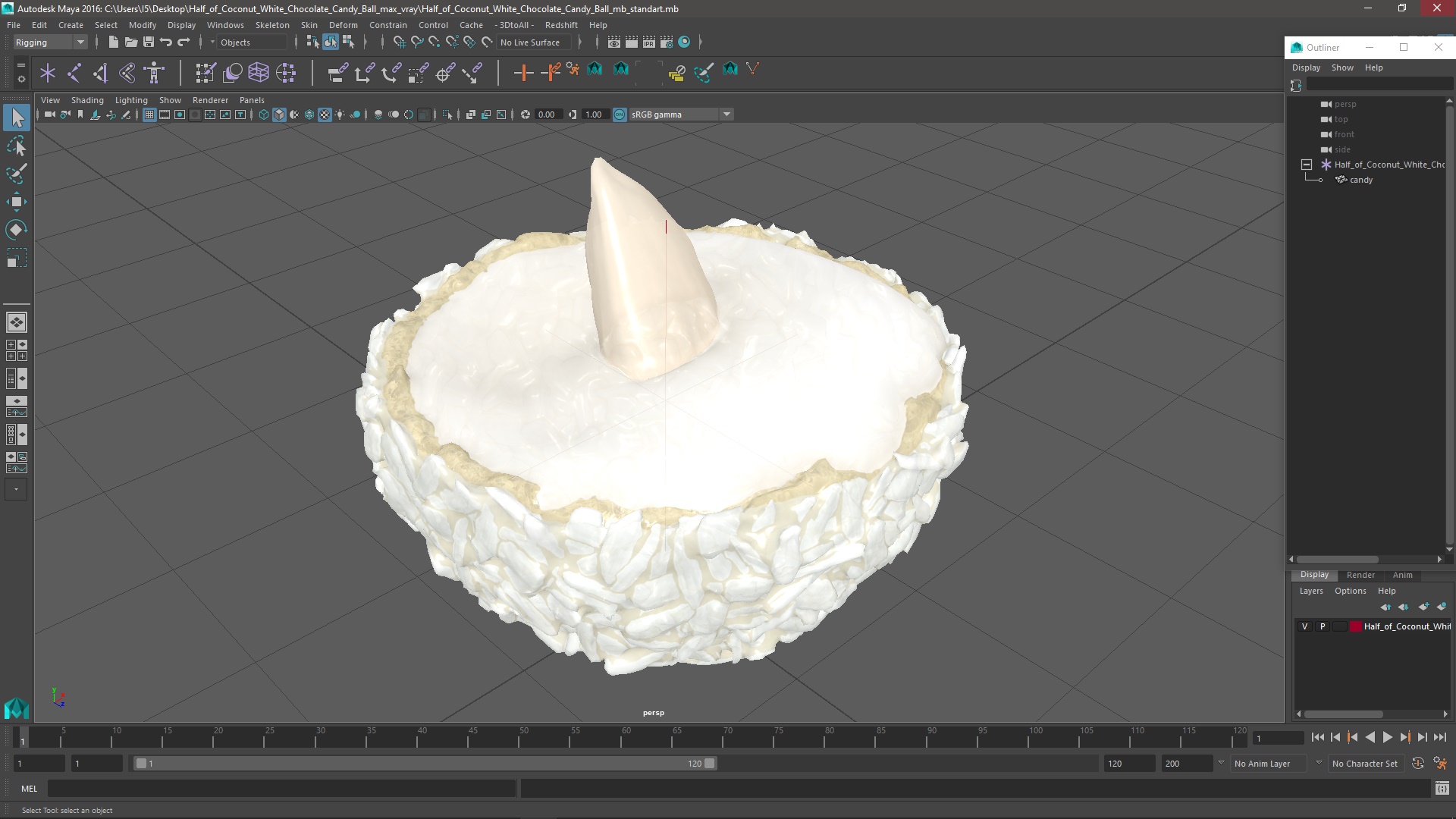This screenshot has width=1456, height=819.
Task: Switch to the Render layer tab
Action: 1360,575
